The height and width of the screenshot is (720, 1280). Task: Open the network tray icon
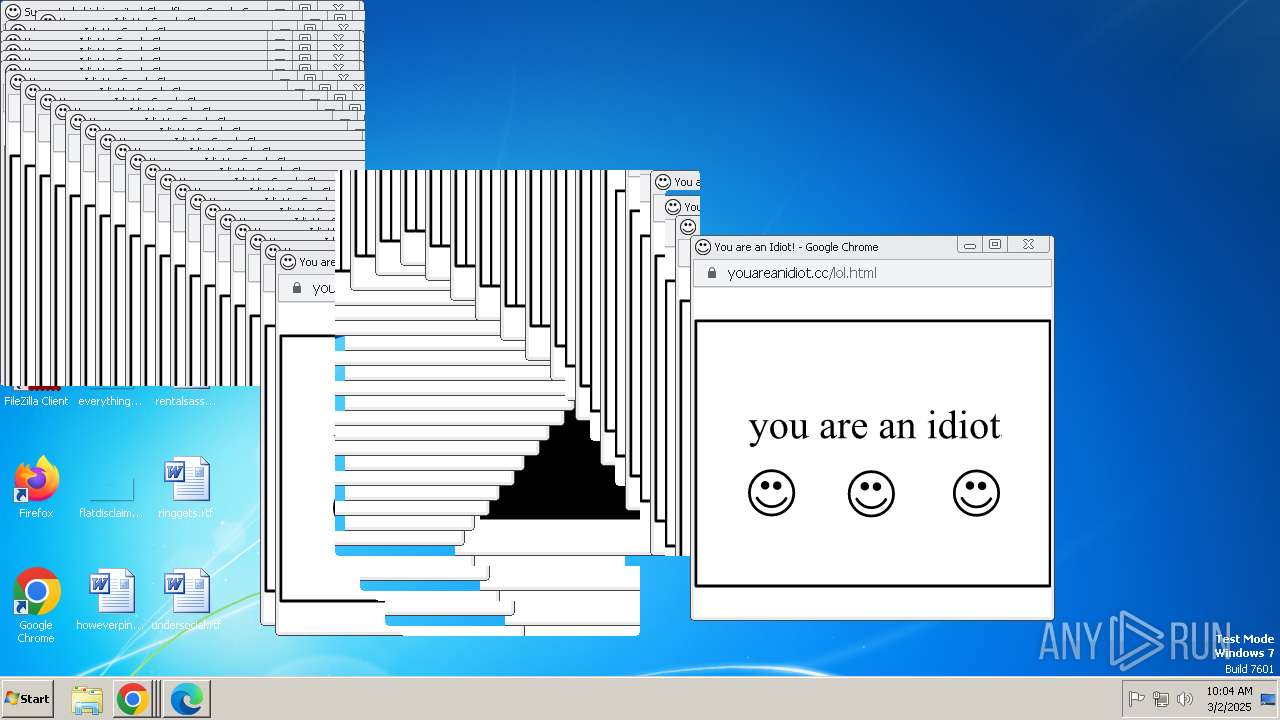coord(1160,699)
